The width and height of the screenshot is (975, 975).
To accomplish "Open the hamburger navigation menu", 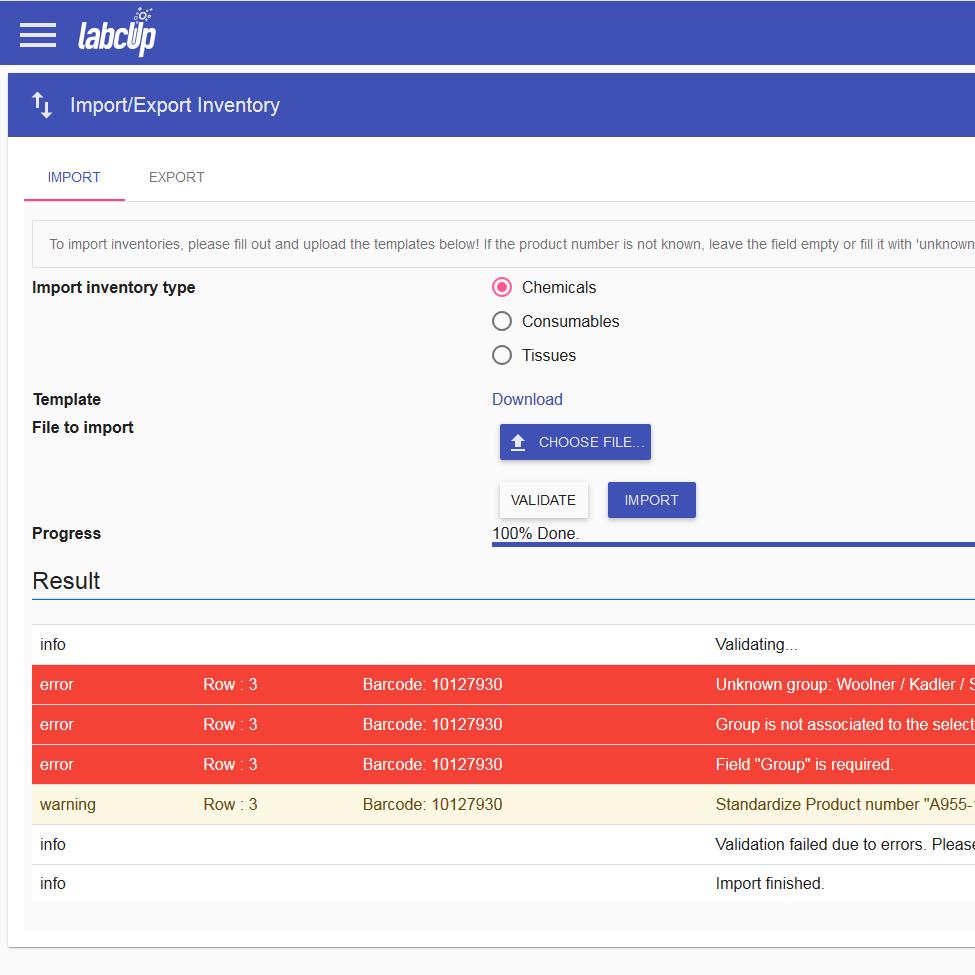I will (x=38, y=35).
